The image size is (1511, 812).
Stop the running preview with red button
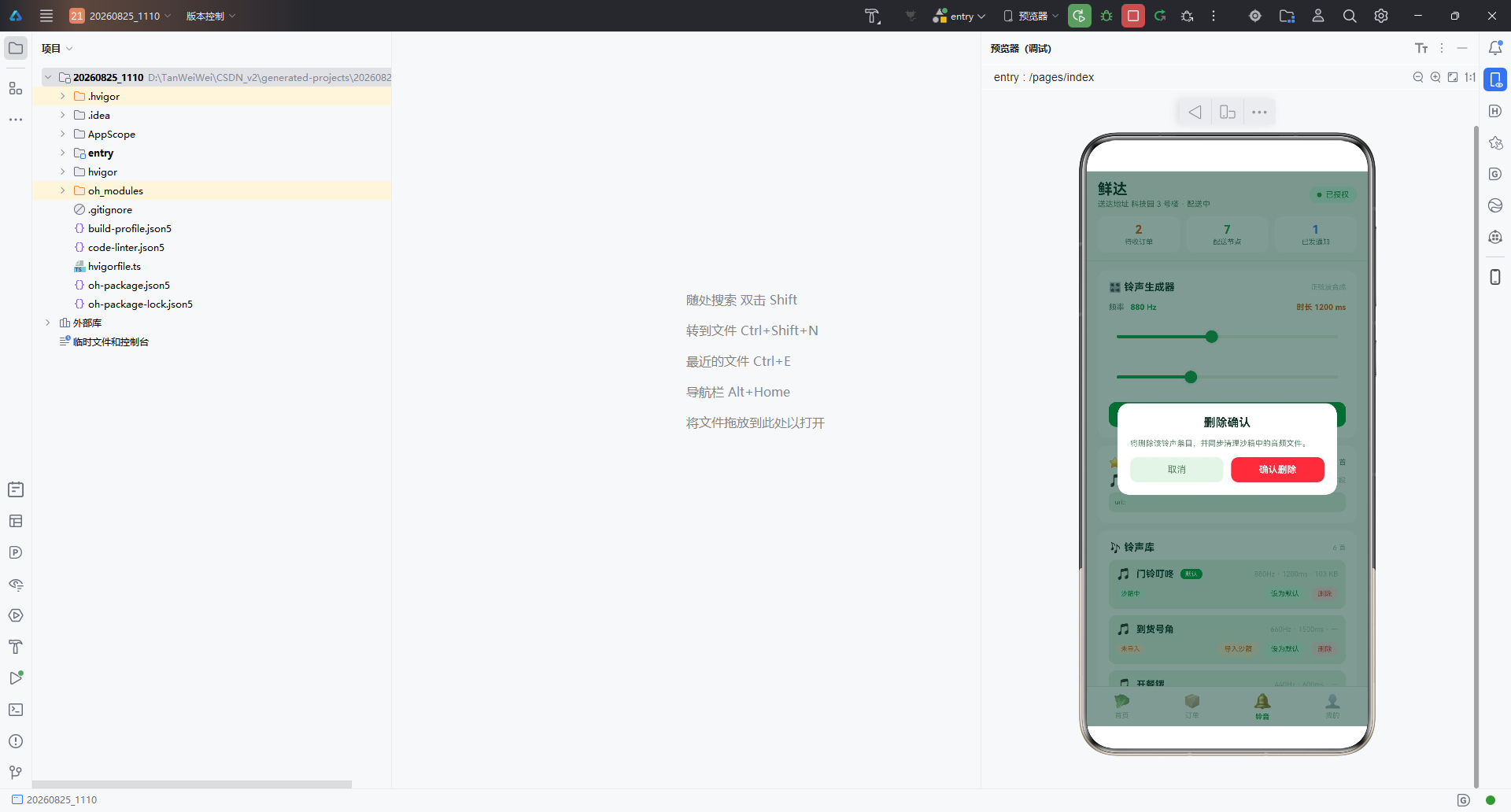click(x=1133, y=16)
